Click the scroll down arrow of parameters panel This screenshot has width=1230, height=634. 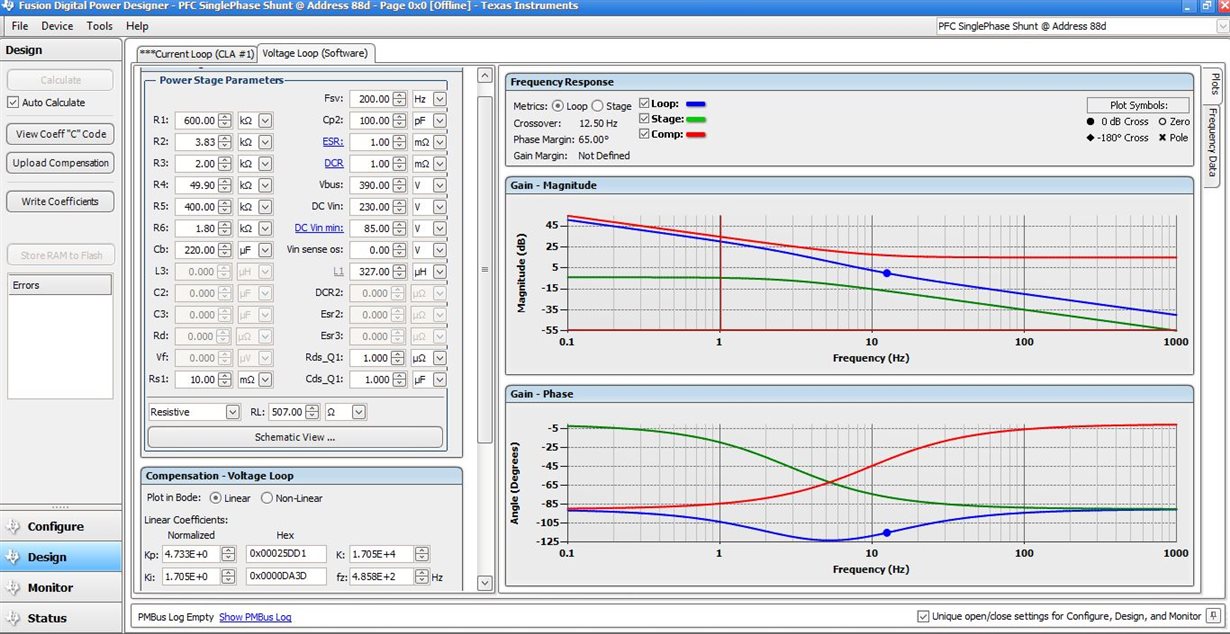(x=485, y=583)
